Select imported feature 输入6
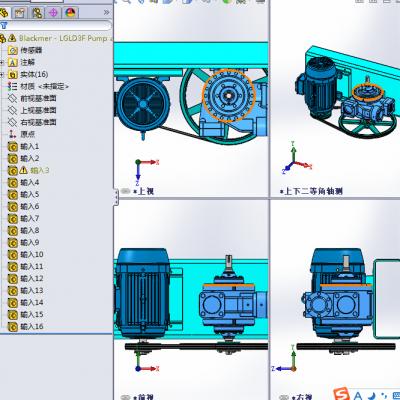 [29, 206]
